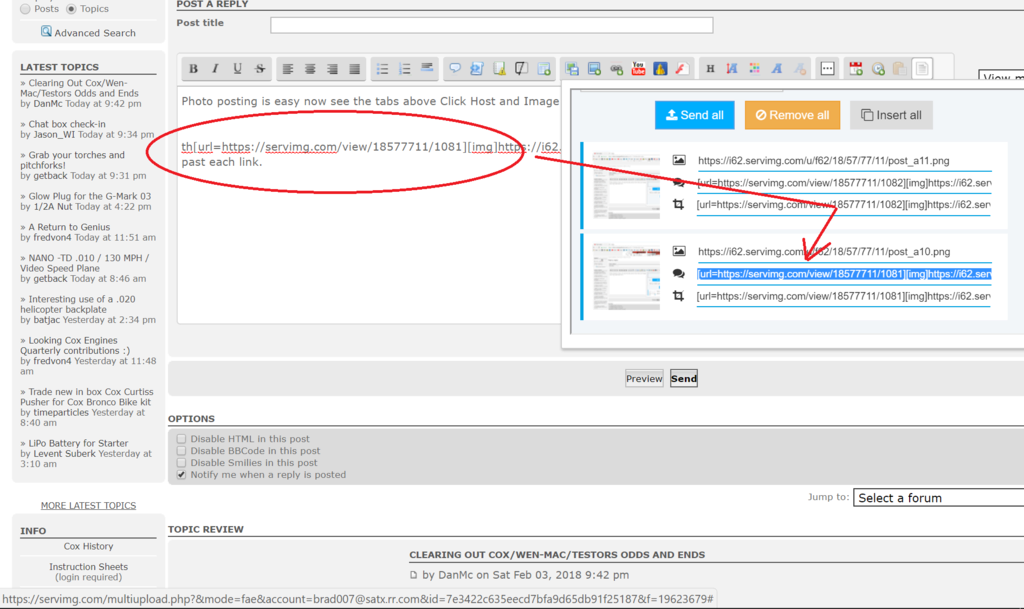Open the Instruction Sheets link
1024x609 pixels.
[x=88, y=567]
